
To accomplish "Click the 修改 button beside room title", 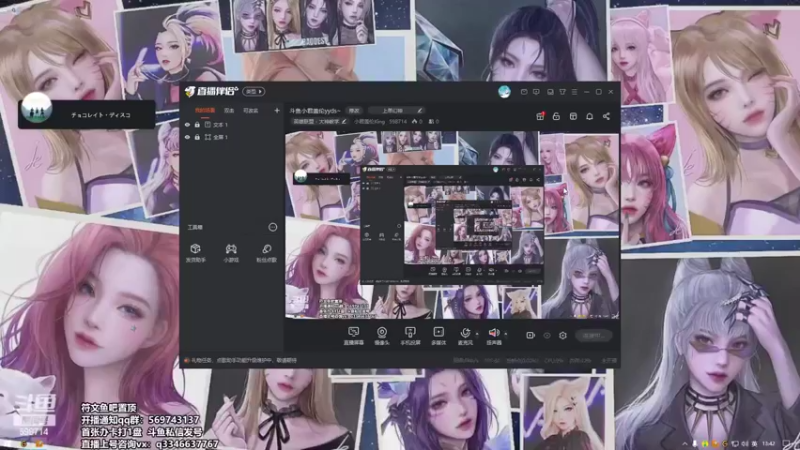I will [x=354, y=110].
